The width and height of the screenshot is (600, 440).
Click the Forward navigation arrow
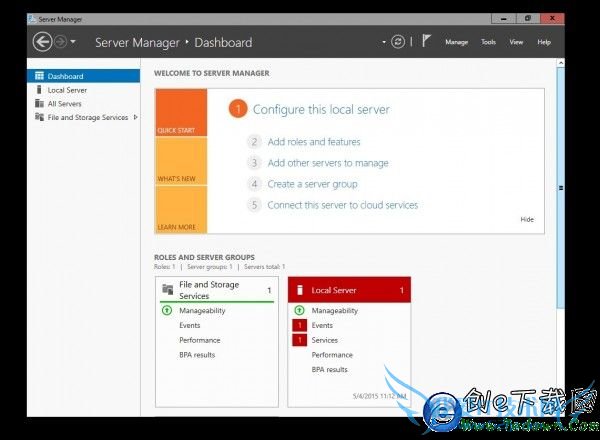tap(60, 42)
